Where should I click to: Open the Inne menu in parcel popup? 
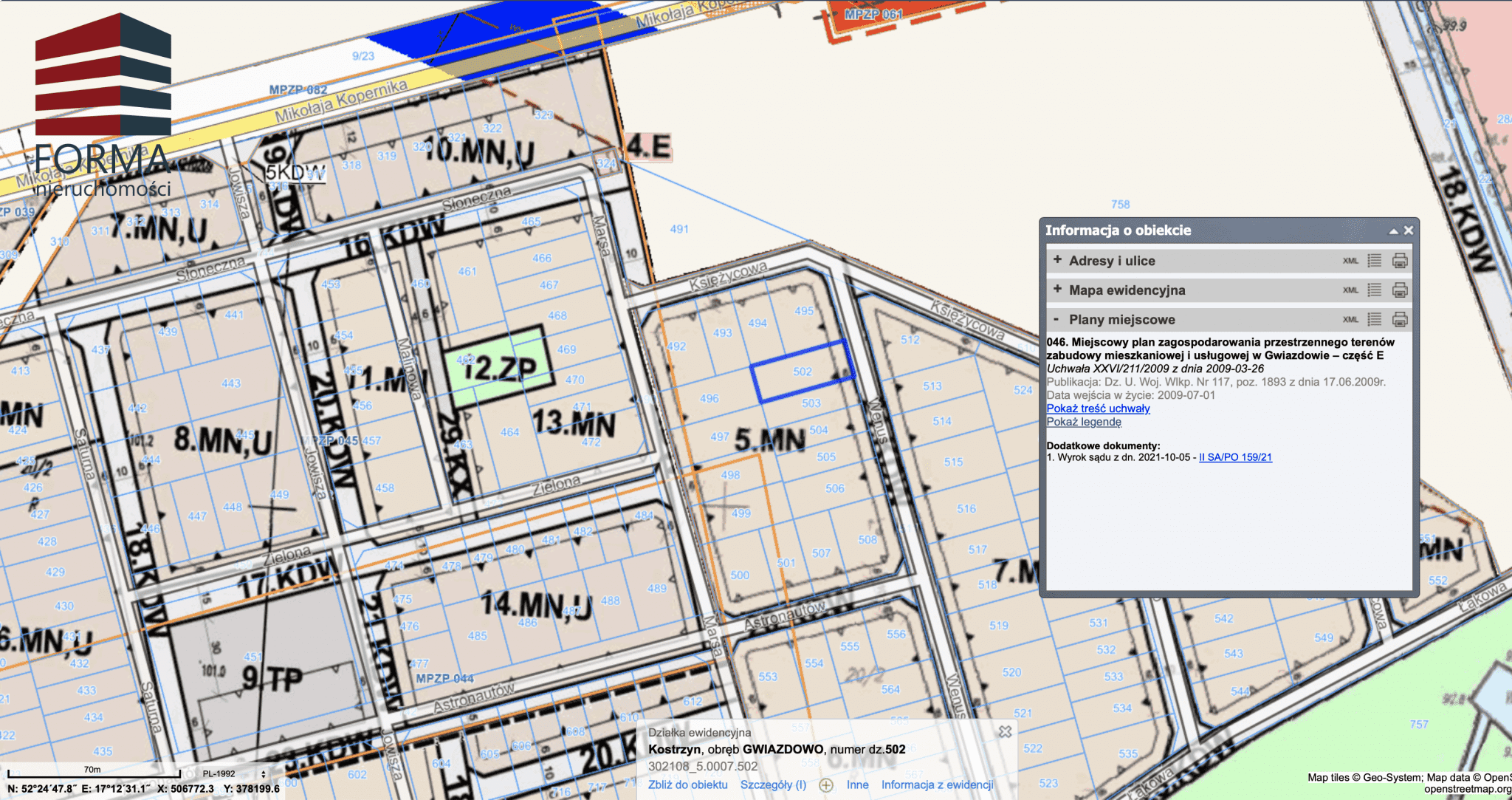pyautogui.click(x=857, y=784)
